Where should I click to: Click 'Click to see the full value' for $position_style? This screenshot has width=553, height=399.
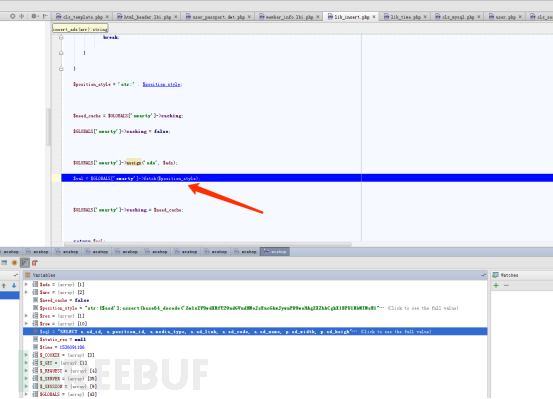point(423,308)
